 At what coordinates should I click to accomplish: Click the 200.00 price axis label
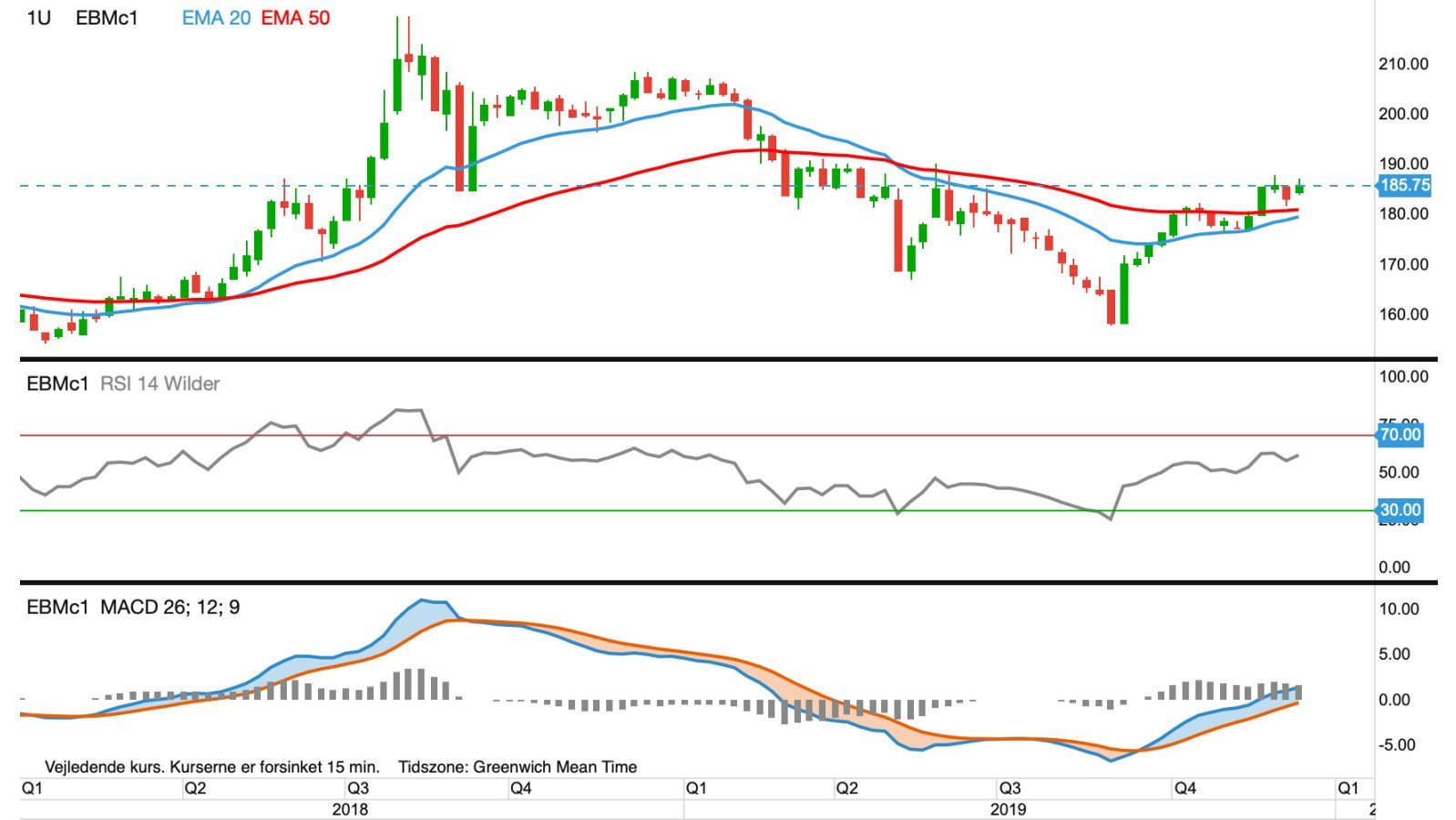pos(1403,114)
